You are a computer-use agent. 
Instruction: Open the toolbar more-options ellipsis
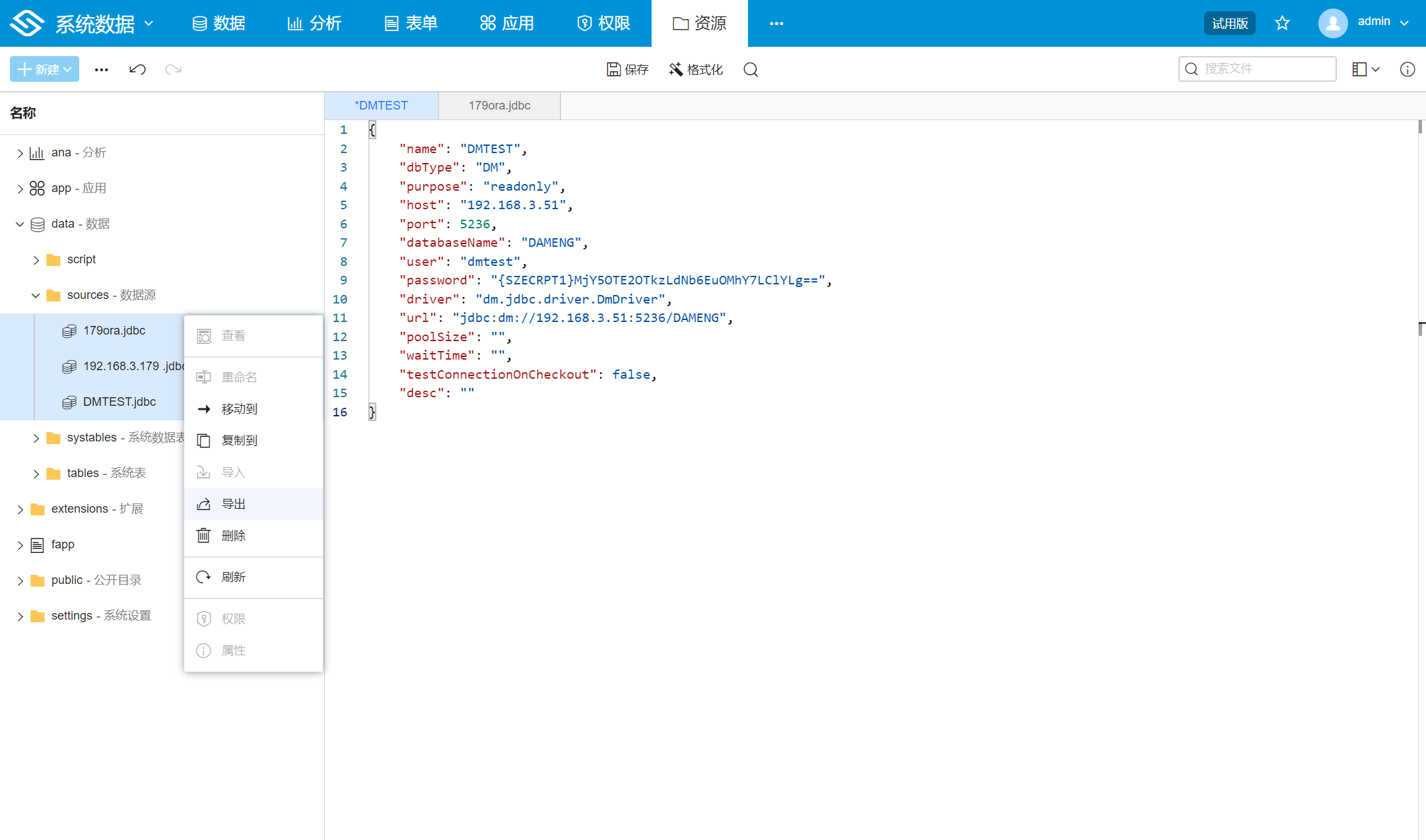tap(101, 69)
